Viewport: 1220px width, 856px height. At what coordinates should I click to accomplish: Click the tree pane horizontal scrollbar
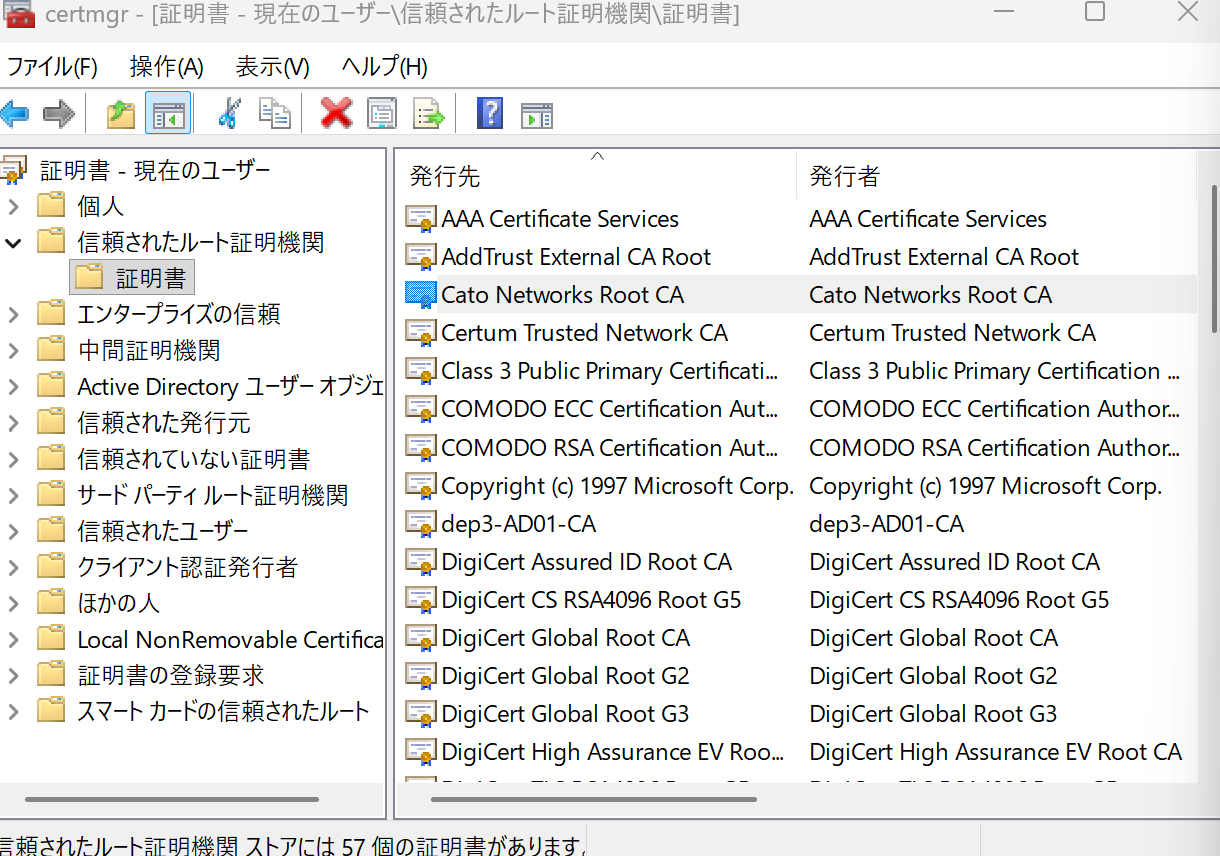[172, 799]
